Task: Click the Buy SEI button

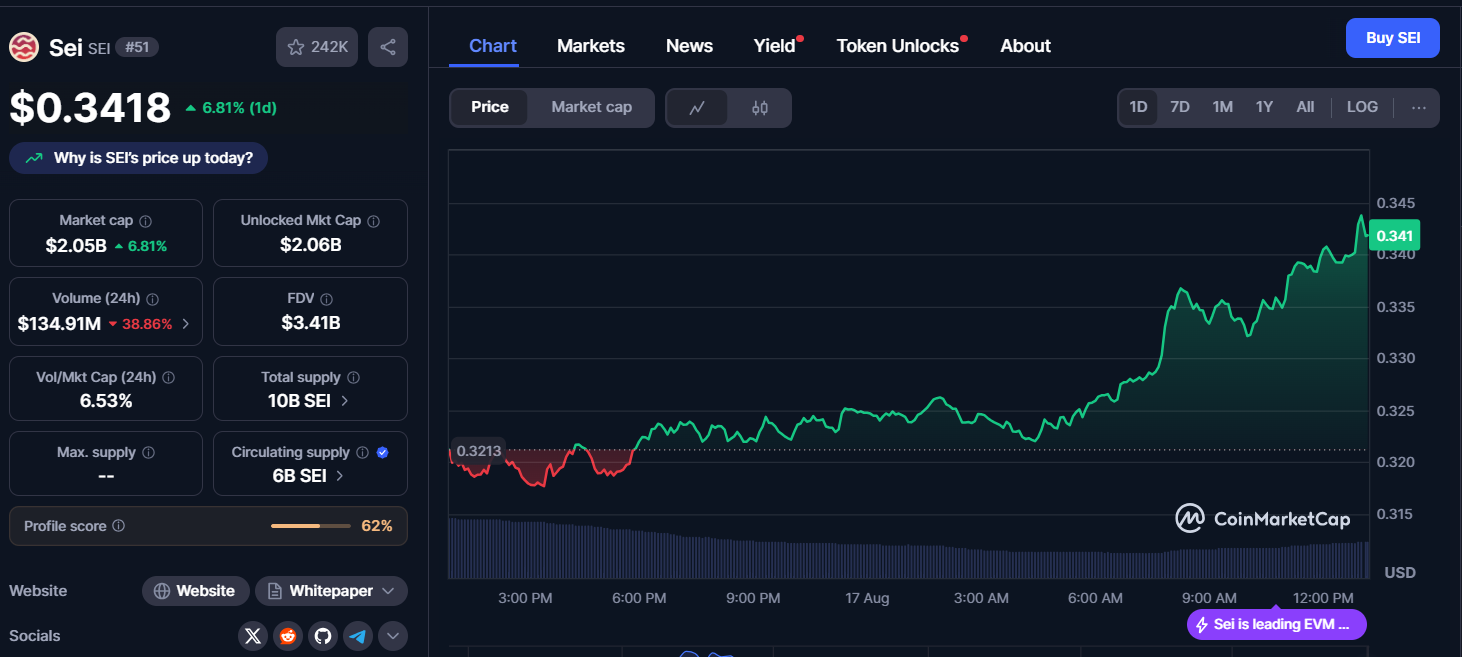Action: pos(1393,38)
